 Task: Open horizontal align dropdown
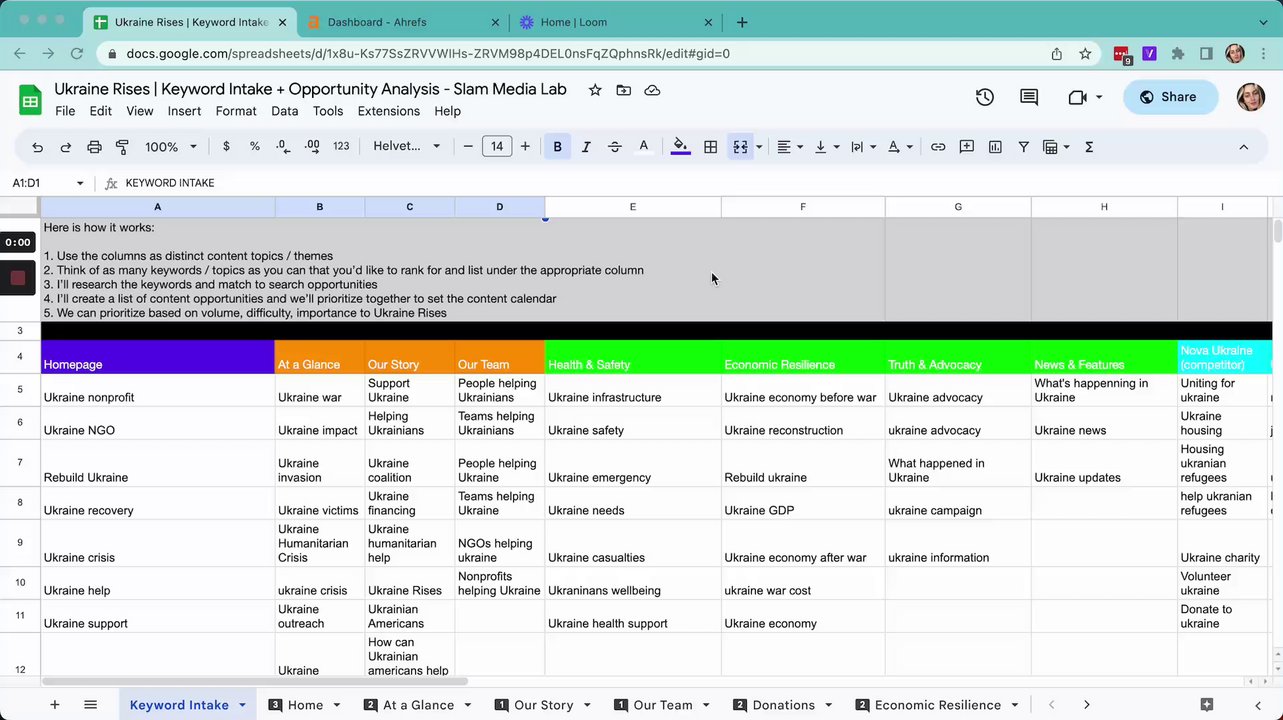789,147
